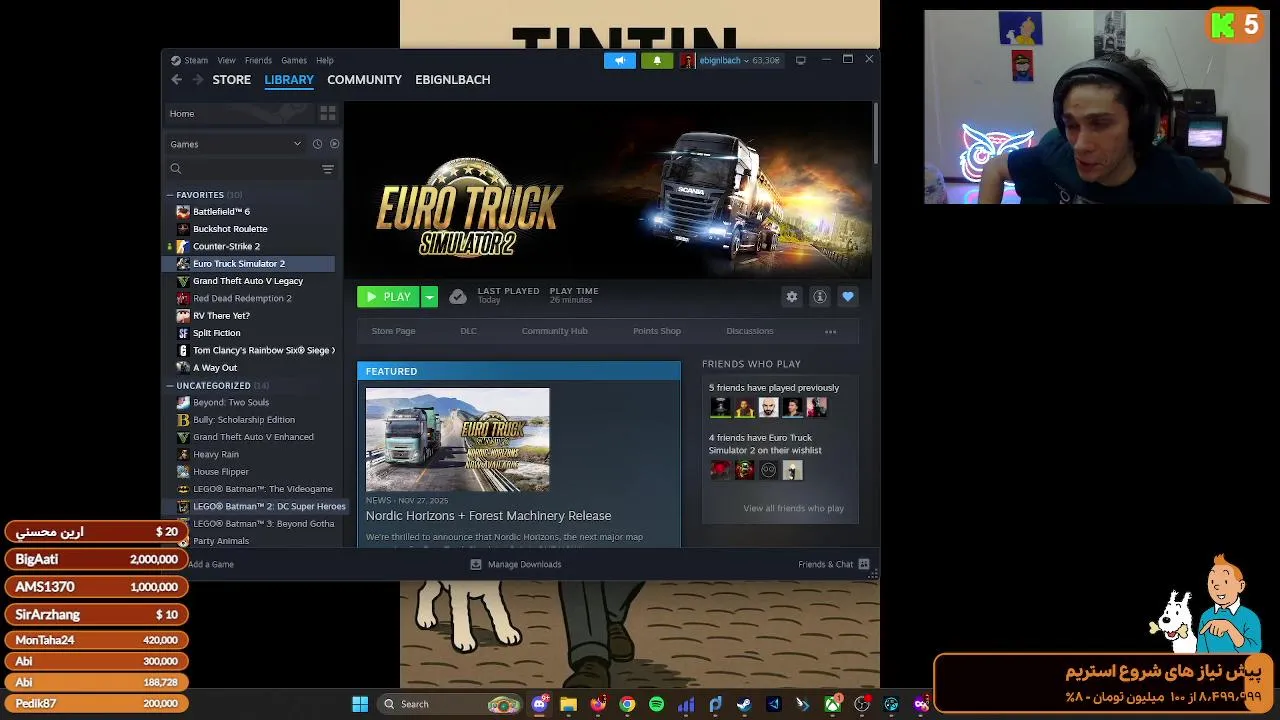
Task: Open the Help menu
Action: [x=325, y=60]
